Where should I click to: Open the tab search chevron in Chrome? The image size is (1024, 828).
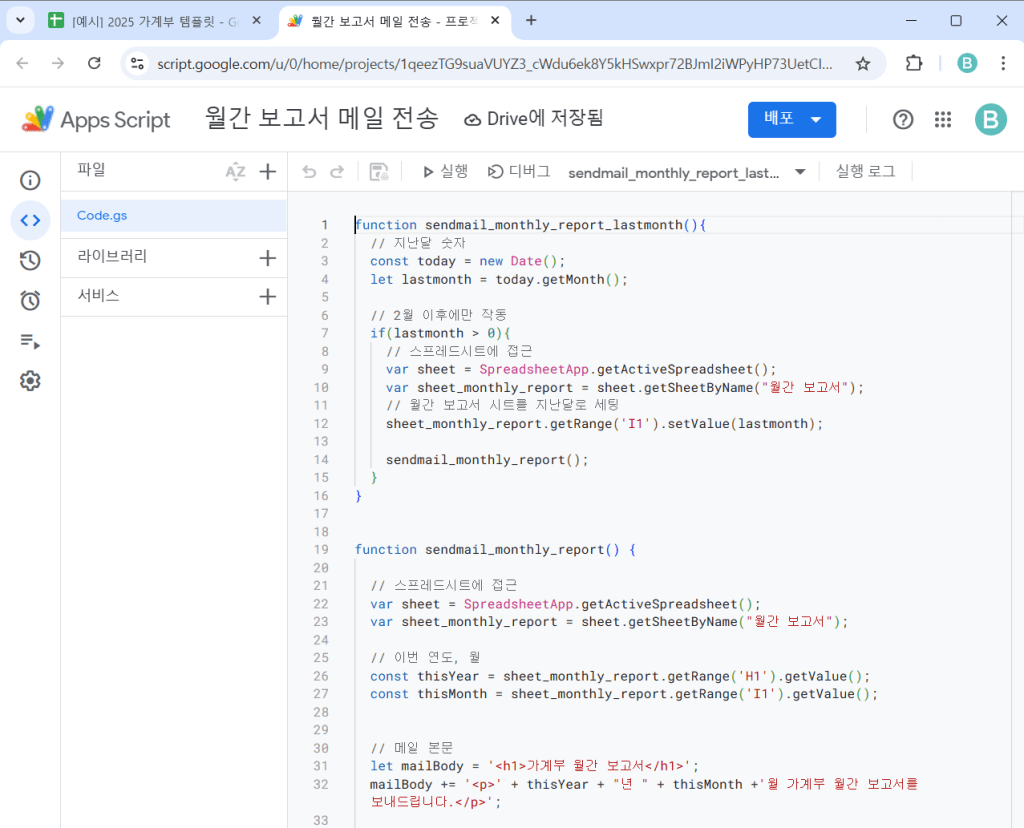coord(19,20)
